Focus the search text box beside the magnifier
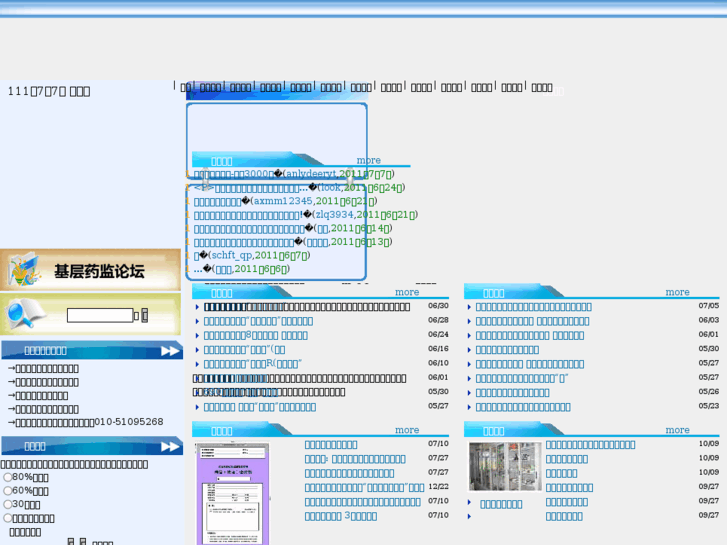727x545 pixels. (100, 315)
